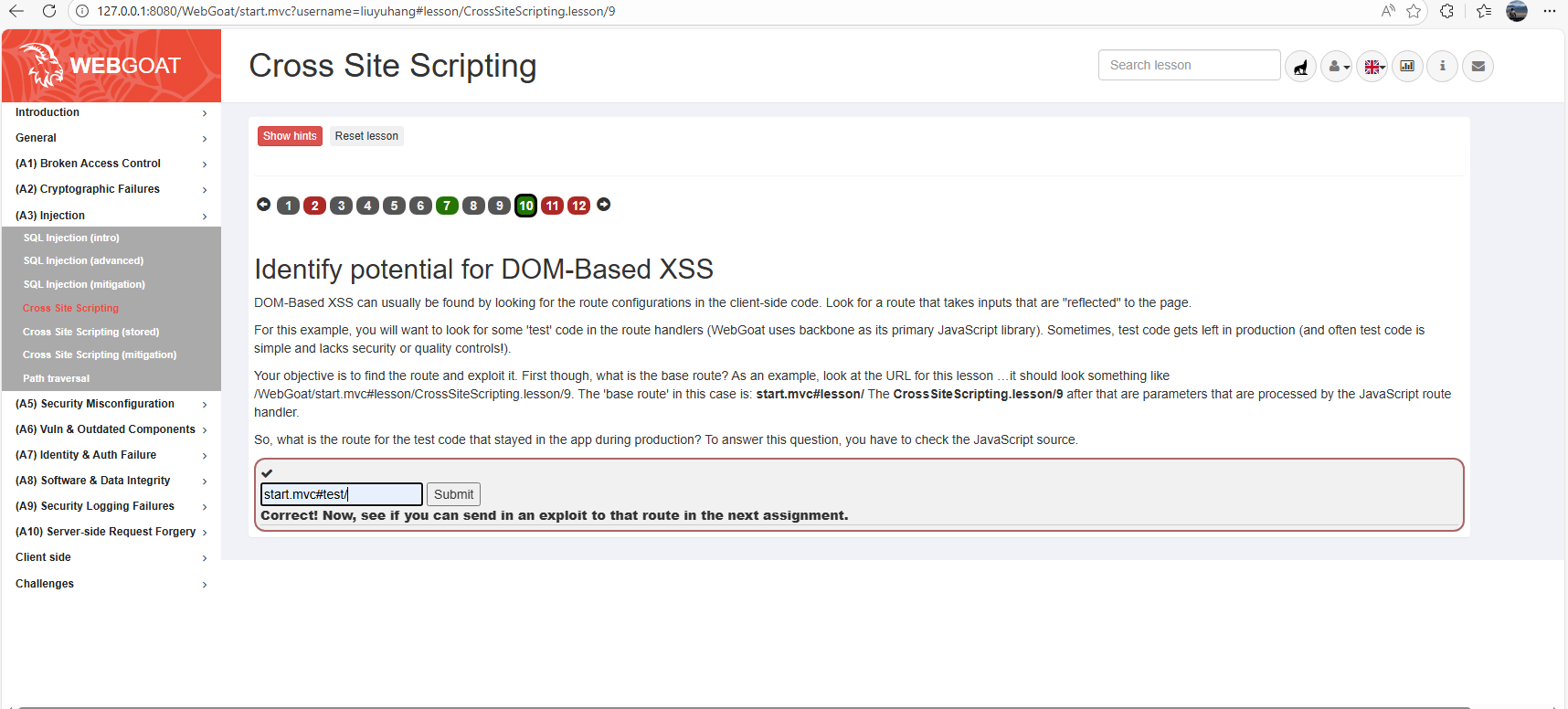Image resolution: width=1568 pixels, height=709 pixels.
Task: Click the Show hints button
Action: coord(290,136)
